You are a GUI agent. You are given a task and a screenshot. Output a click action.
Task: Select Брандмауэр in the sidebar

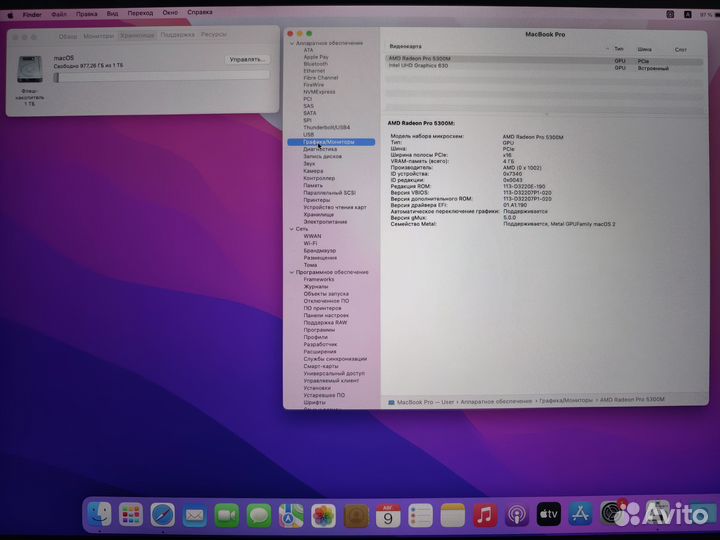click(x=320, y=251)
